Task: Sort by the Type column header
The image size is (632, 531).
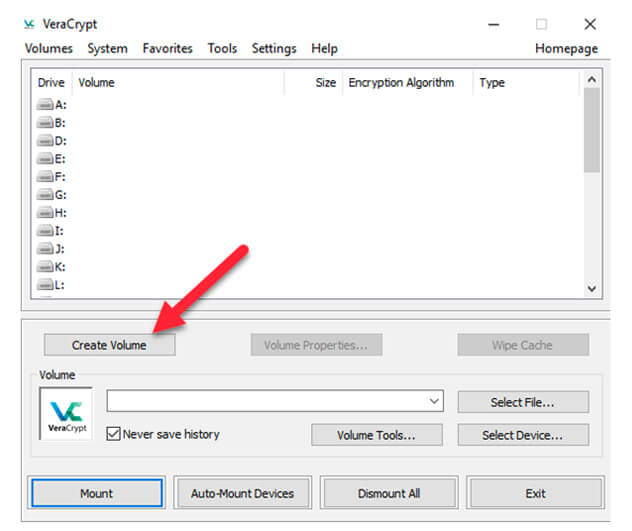Action: (x=527, y=83)
